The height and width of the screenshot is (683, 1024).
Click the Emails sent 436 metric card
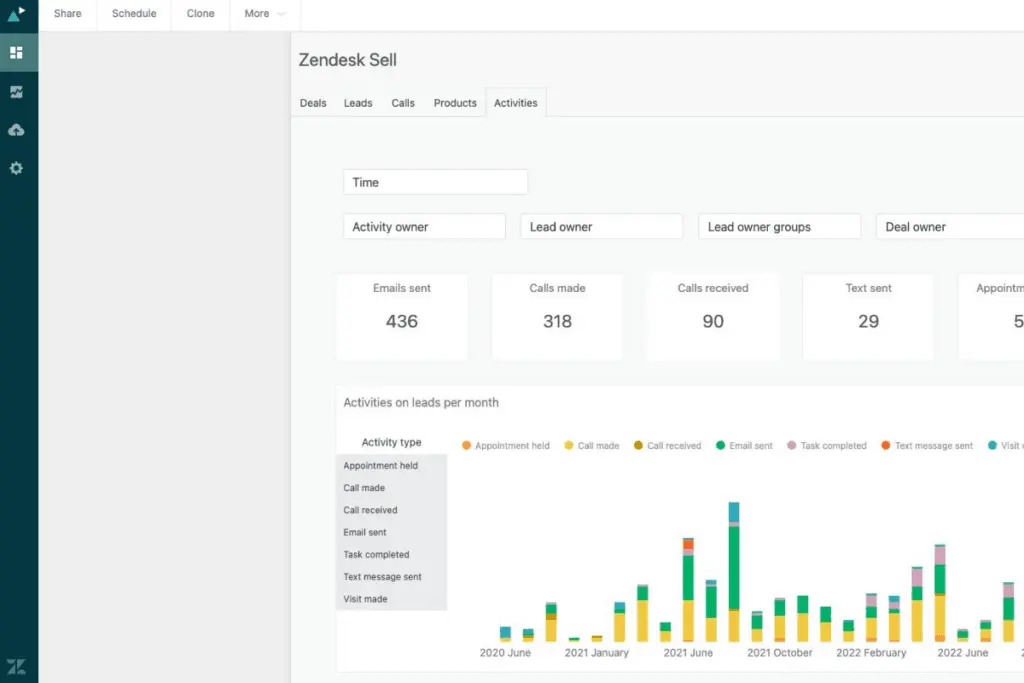click(402, 317)
